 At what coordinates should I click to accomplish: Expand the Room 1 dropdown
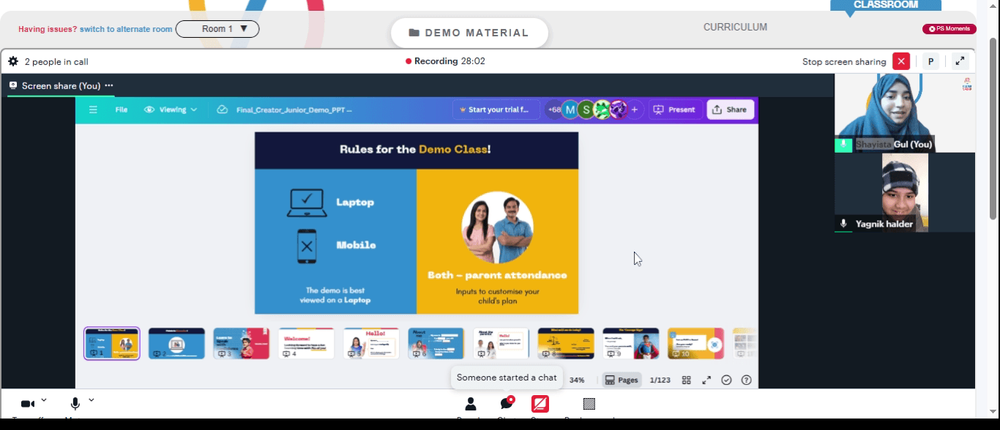click(x=217, y=29)
